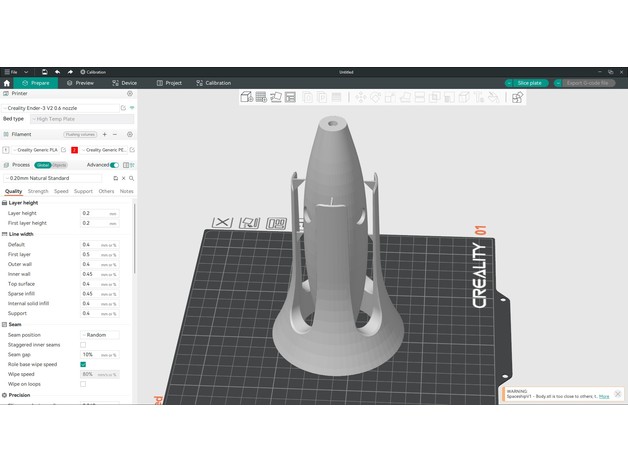Switch to the Preview tab

click(x=79, y=83)
